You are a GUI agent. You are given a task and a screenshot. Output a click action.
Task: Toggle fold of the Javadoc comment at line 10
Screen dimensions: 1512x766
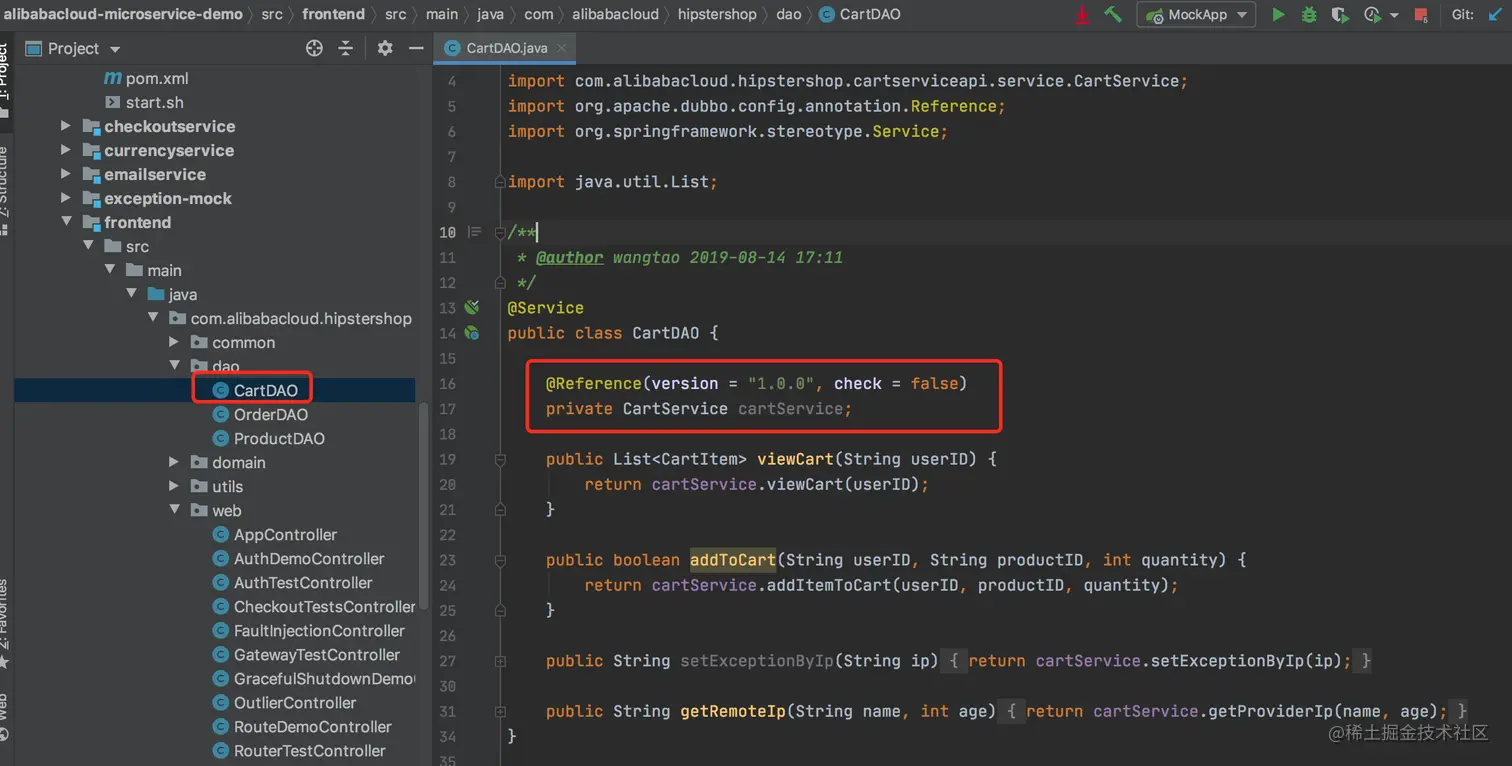coord(499,233)
